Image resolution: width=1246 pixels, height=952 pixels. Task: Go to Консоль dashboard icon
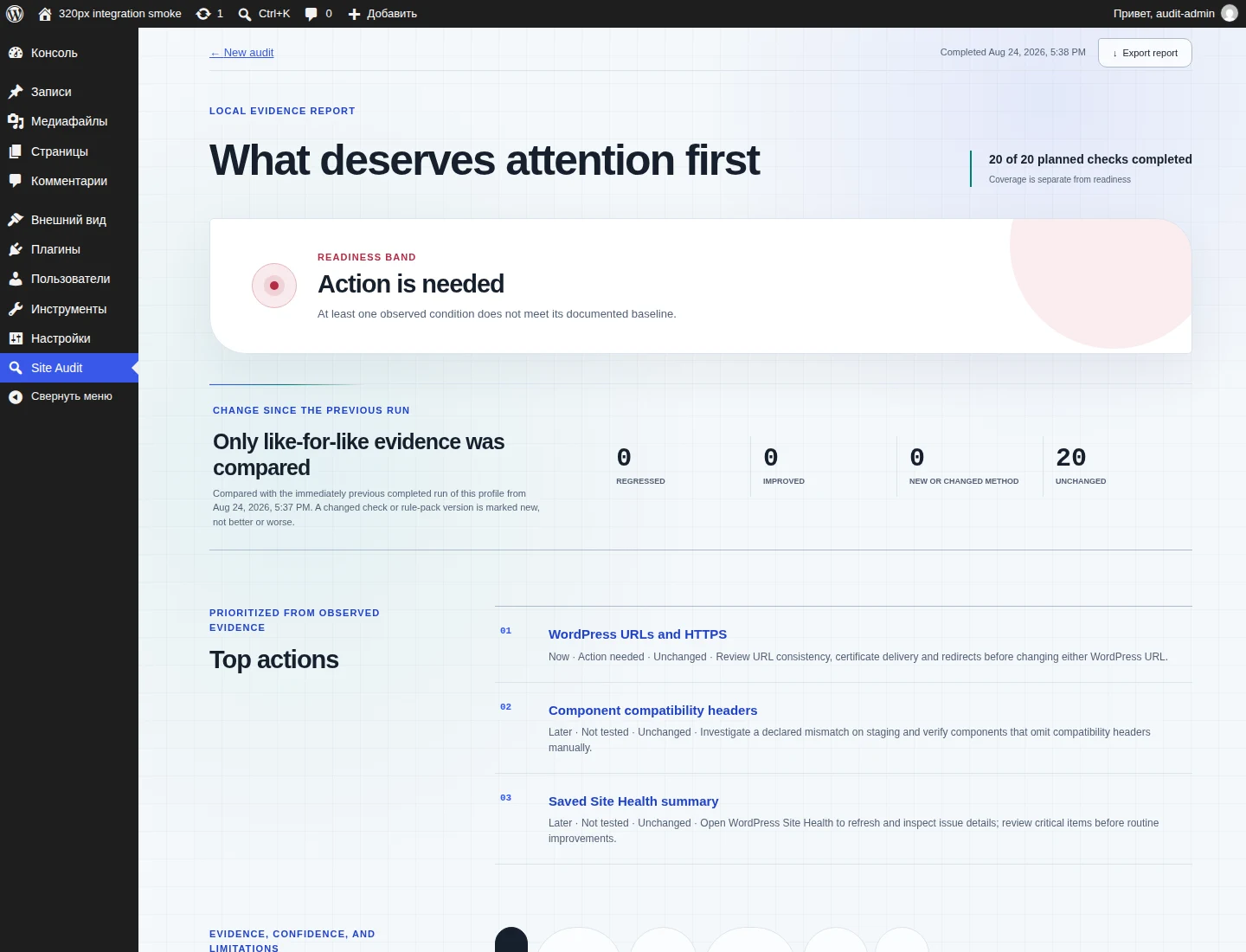[16, 53]
